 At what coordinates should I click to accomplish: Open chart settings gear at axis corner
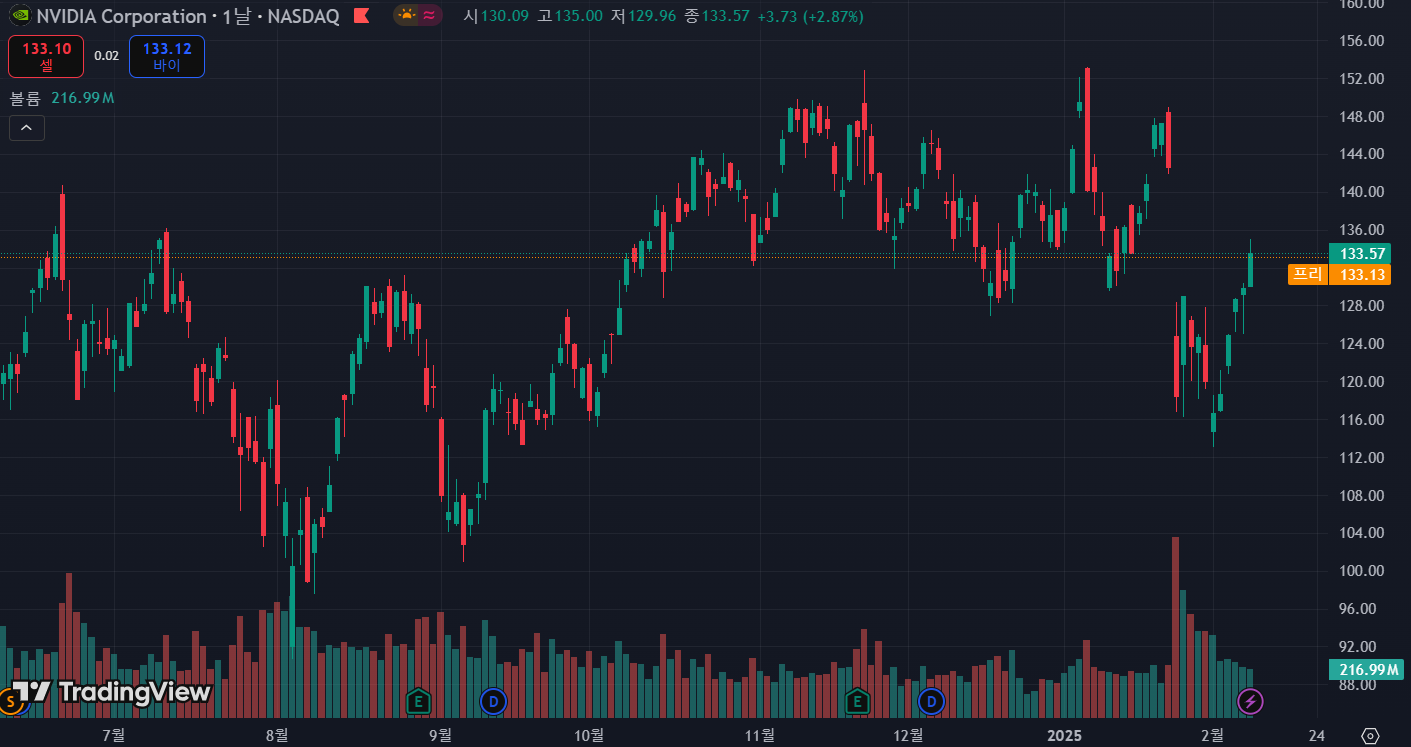pos(1370,736)
